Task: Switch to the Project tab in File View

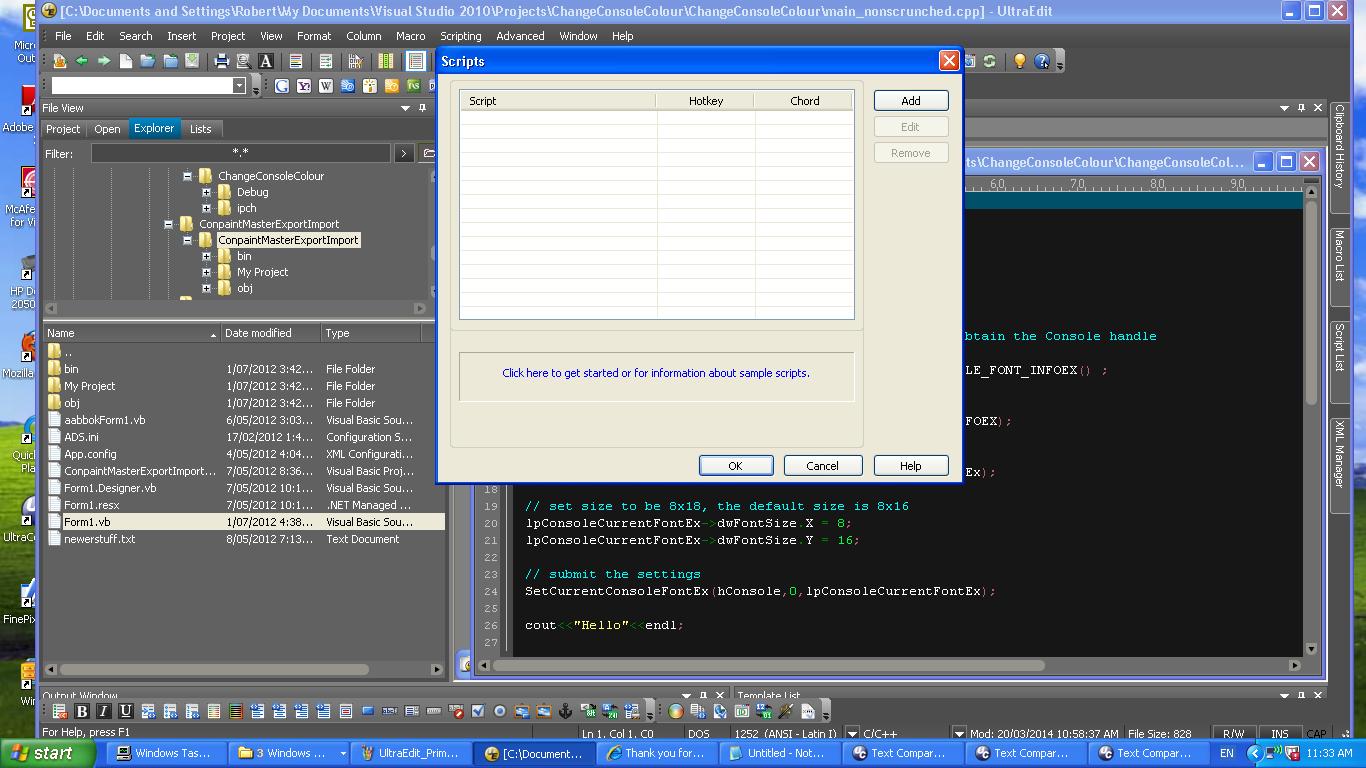Action: [62, 129]
